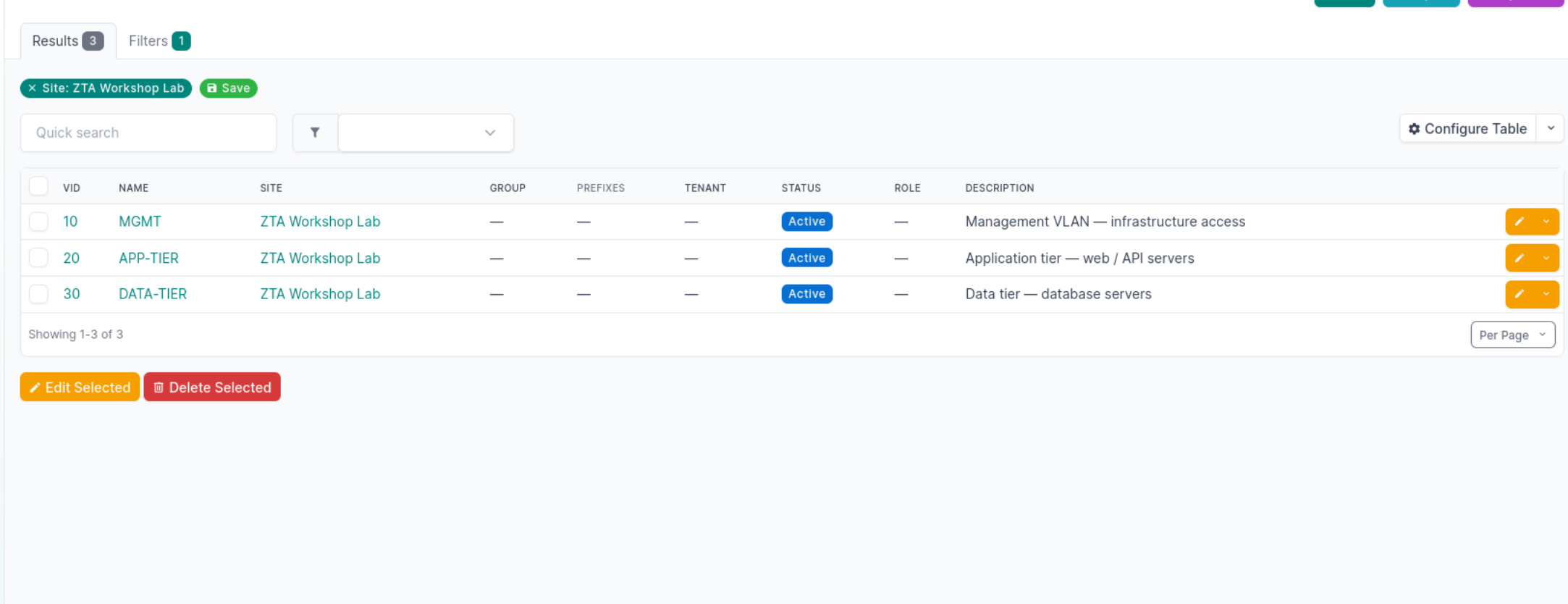This screenshot has height=604, width=1568.
Task: Open Configure Table settings
Action: pyautogui.click(x=1467, y=129)
